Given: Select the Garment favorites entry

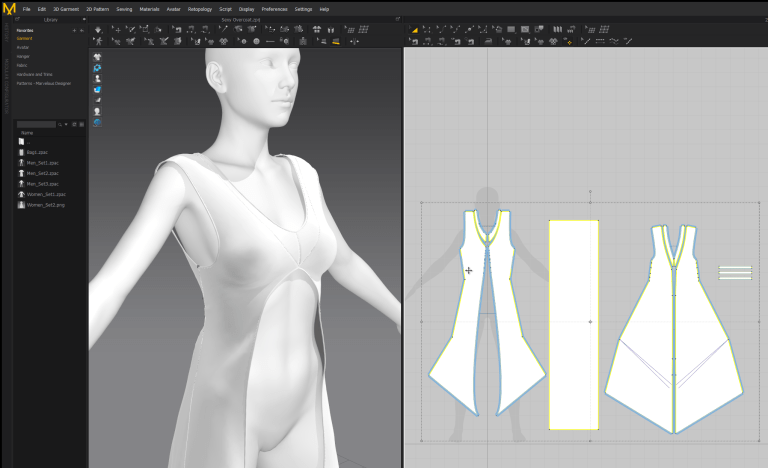Looking at the screenshot, I should tap(24, 38).
